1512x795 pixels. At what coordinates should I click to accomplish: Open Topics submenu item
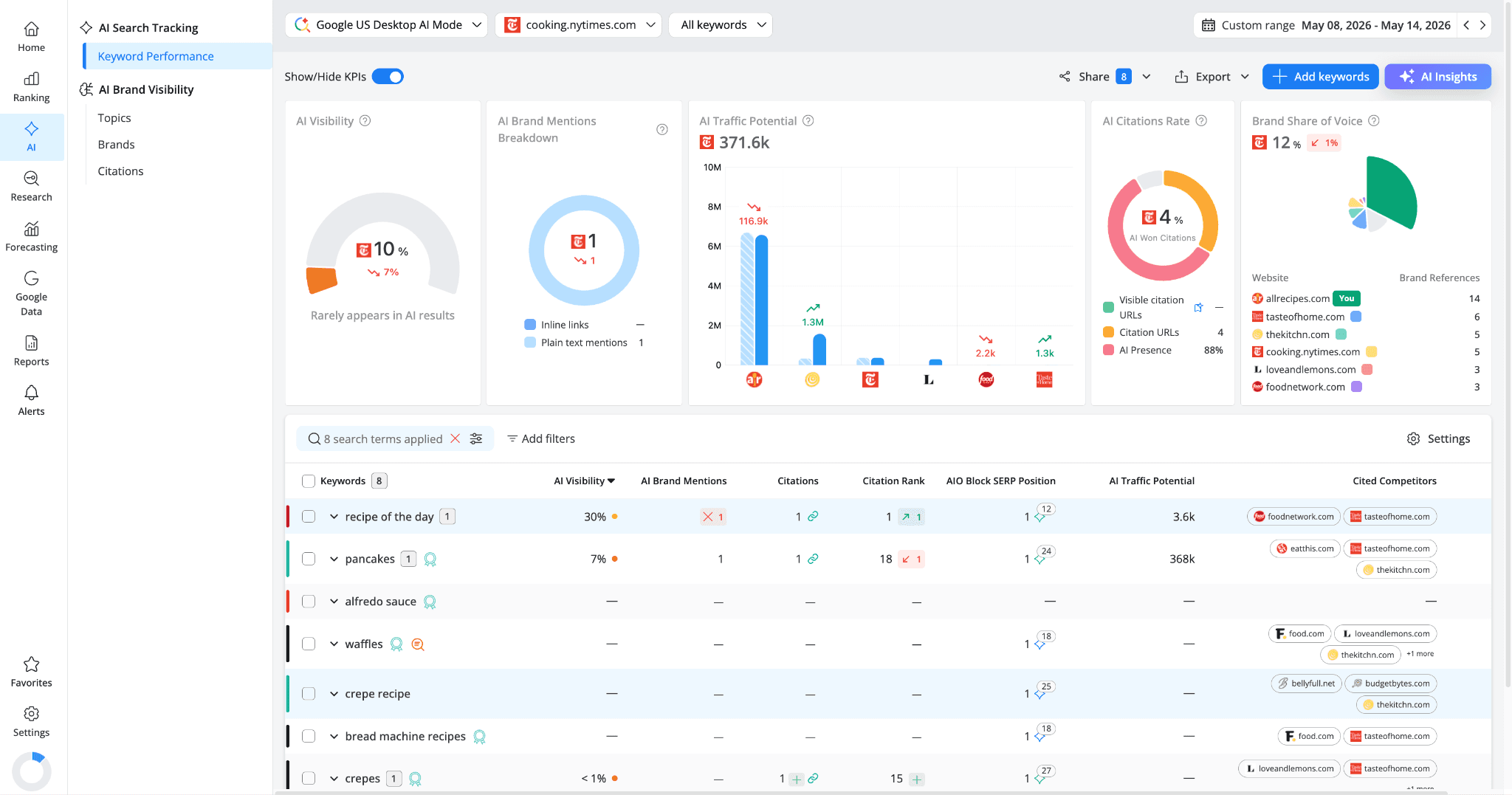[x=114, y=118]
